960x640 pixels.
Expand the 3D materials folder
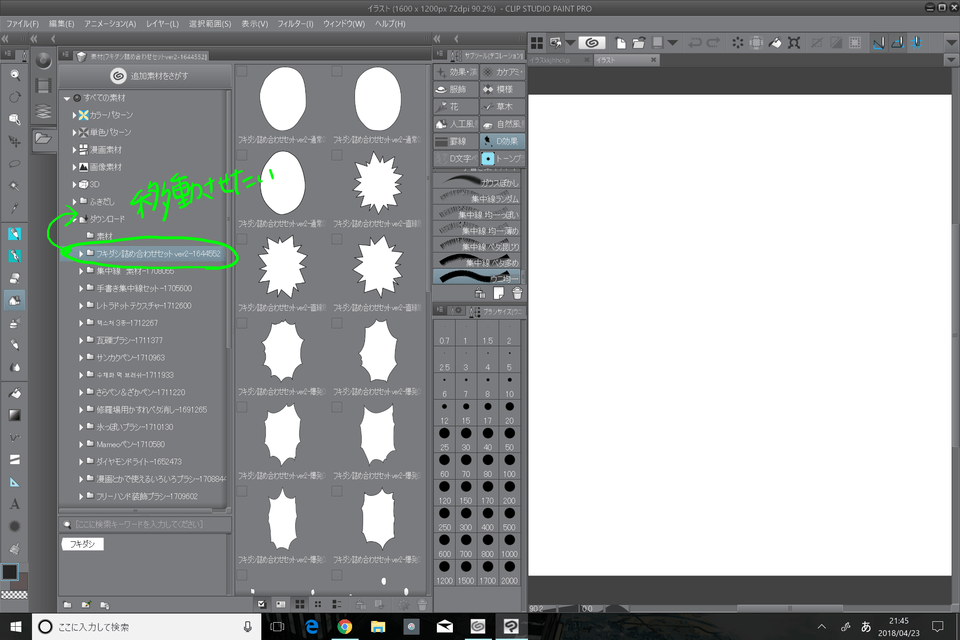pos(74,184)
